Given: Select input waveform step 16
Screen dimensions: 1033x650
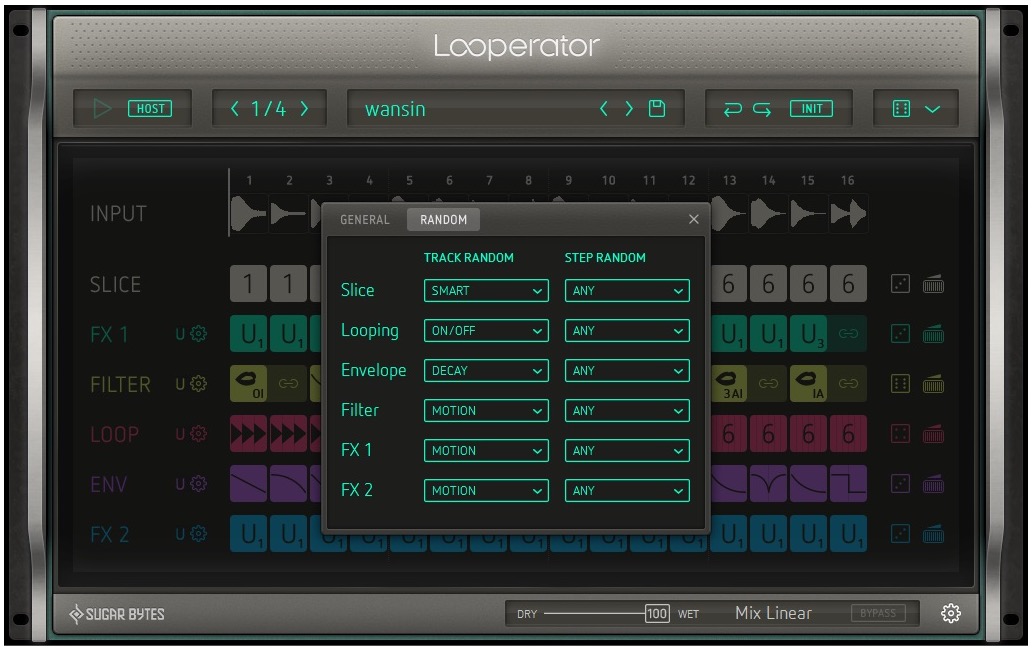Looking at the screenshot, I should pyautogui.click(x=848, y=213).
